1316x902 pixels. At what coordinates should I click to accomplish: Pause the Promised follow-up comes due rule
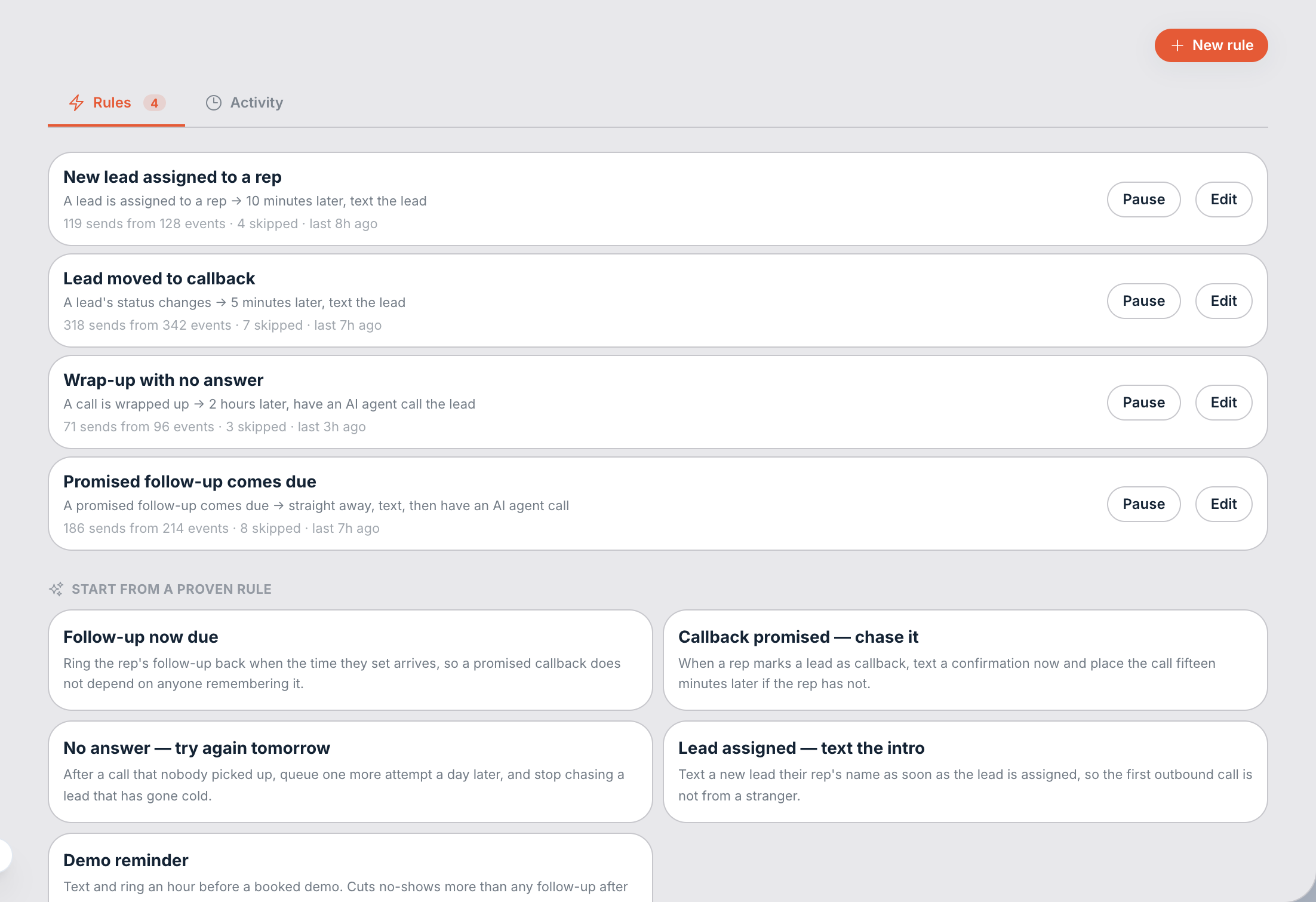pos(1143,504)
